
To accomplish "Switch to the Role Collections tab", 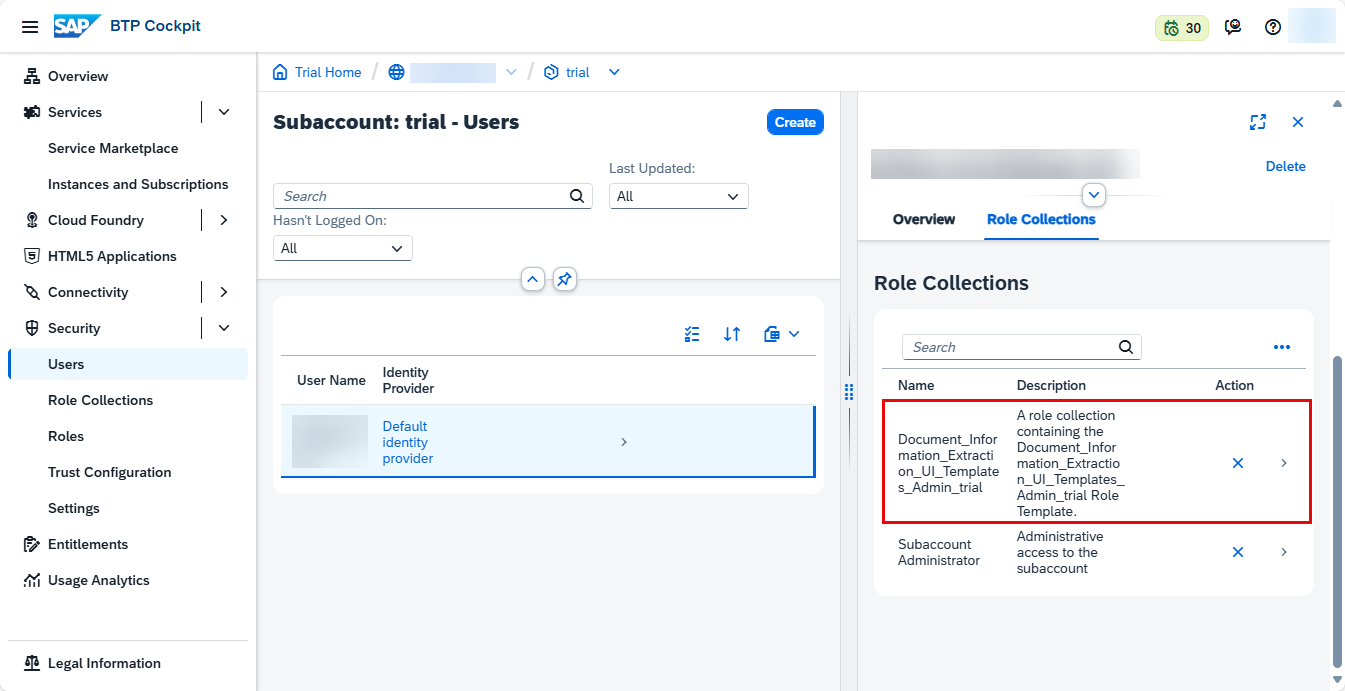I will (x=1041, y=219).
